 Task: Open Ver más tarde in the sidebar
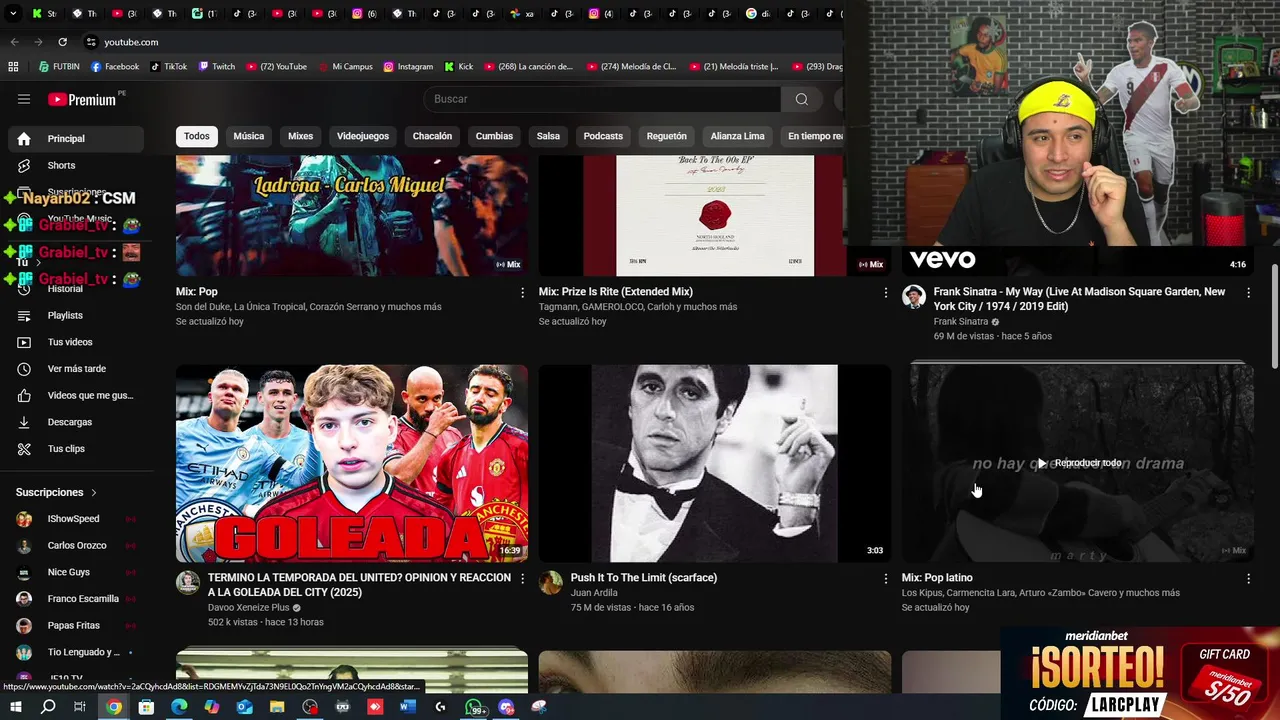tap(76, 369)
